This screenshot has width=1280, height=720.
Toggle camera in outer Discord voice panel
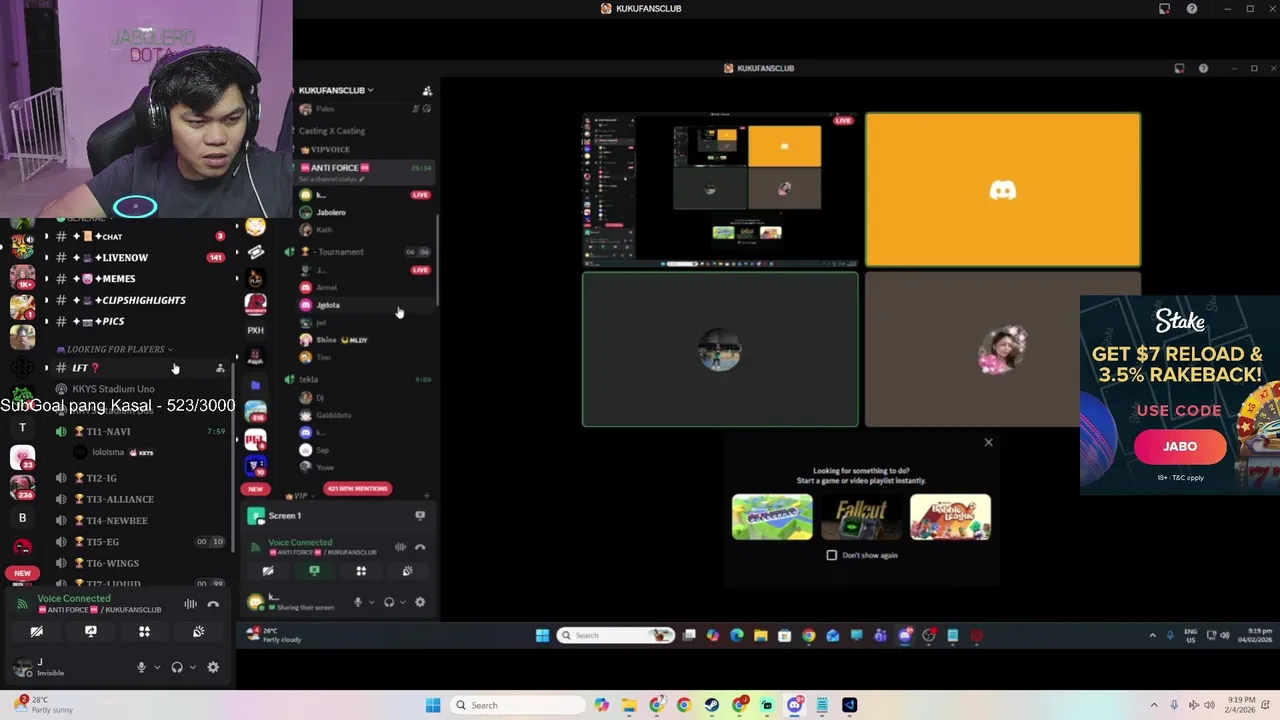(x=36, y=631)
